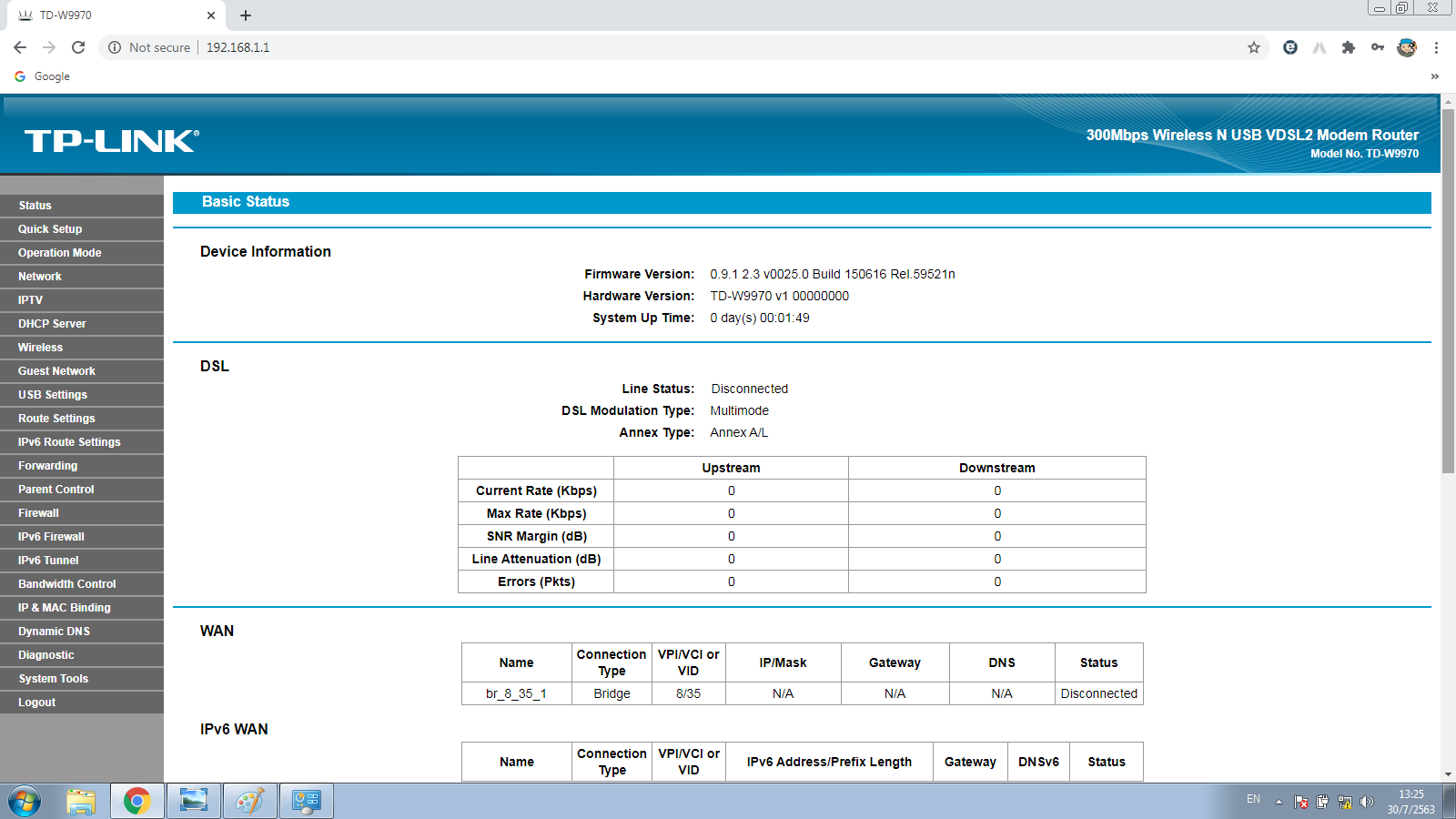Viewport: 1456px width, 819px height.
Task: Click the hardware version TD-W9970 v1 value
Action: click(x=780, y=296)
